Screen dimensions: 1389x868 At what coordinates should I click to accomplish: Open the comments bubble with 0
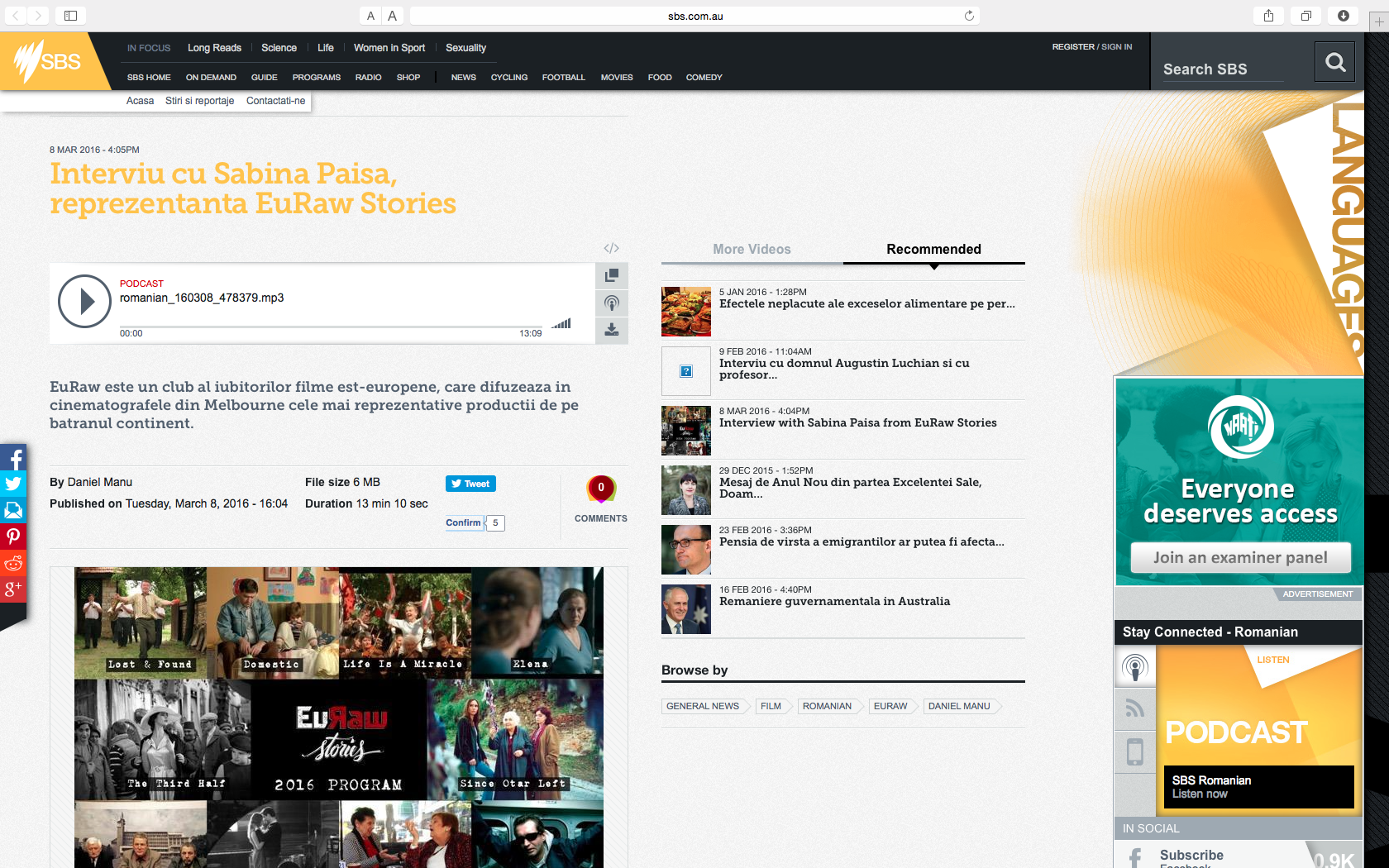[601, 489]
